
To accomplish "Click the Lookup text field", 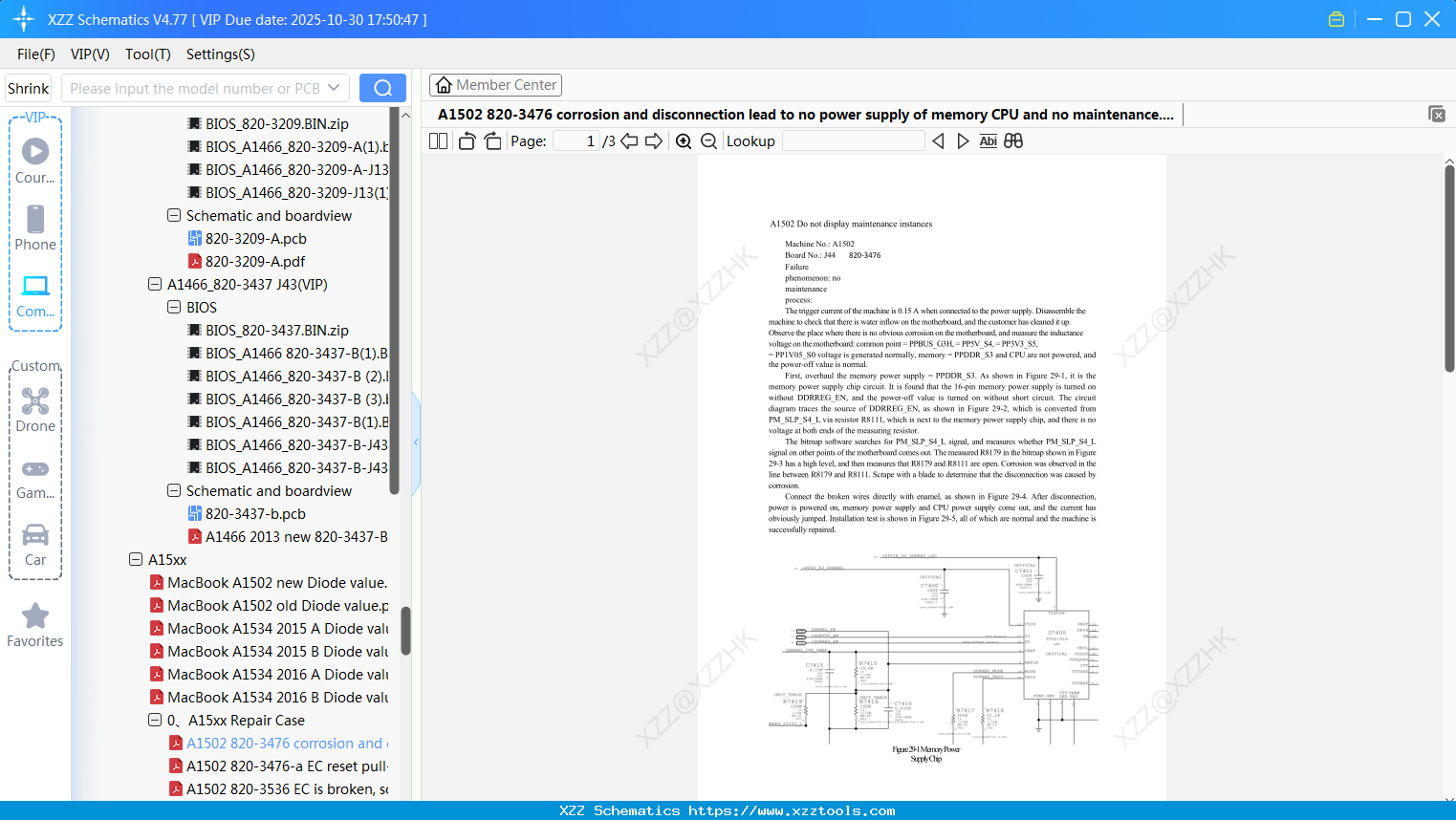I will click(x=854, y=140).
